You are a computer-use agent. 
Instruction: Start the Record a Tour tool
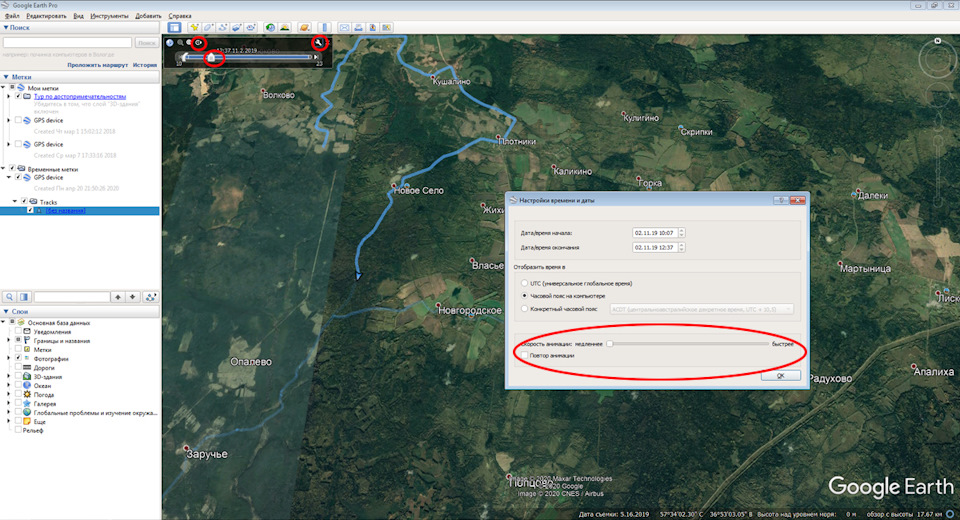tap(250, 28)
